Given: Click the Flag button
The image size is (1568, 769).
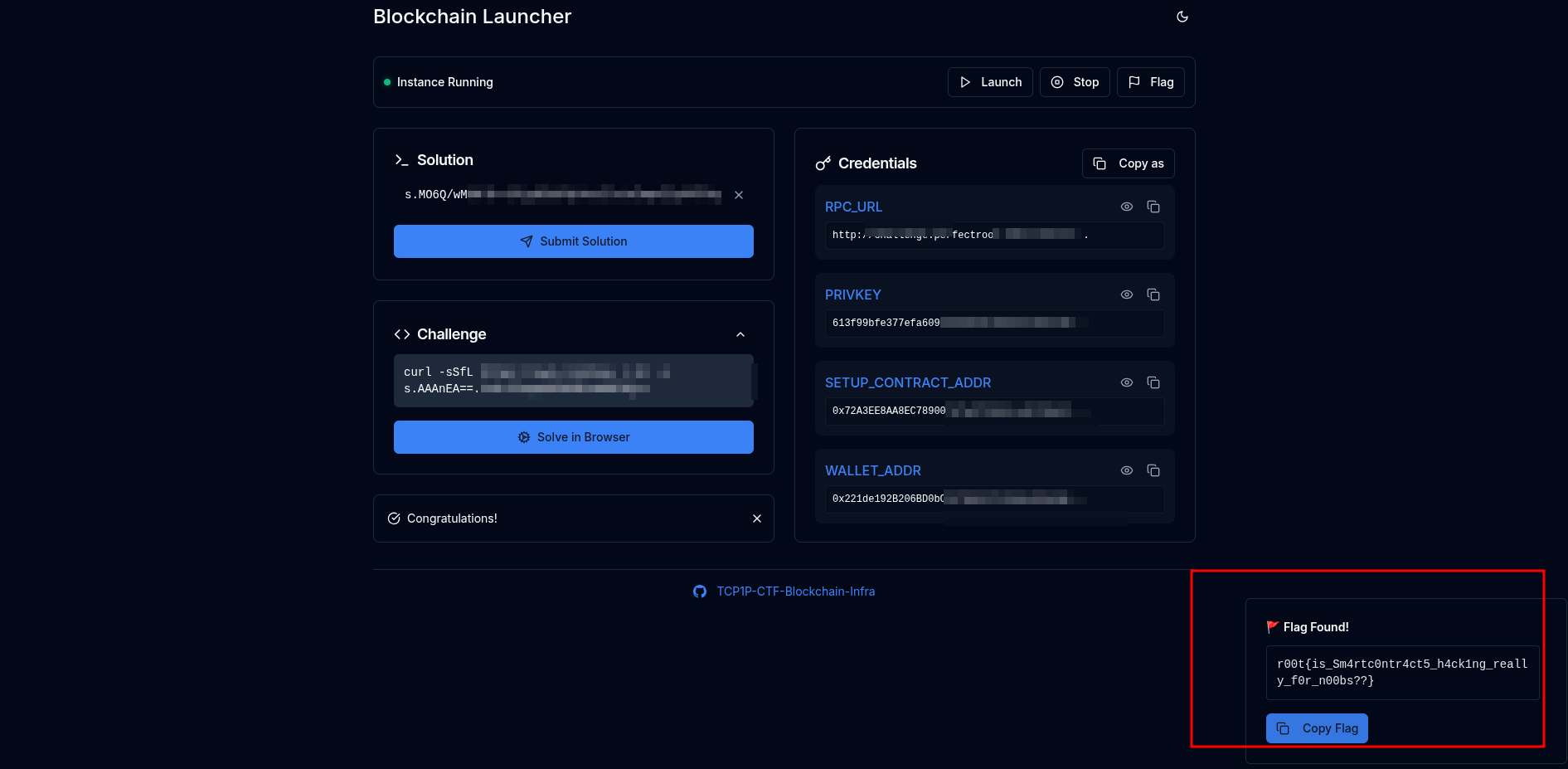Looking at the screenshot, I should pos(1151,82).
